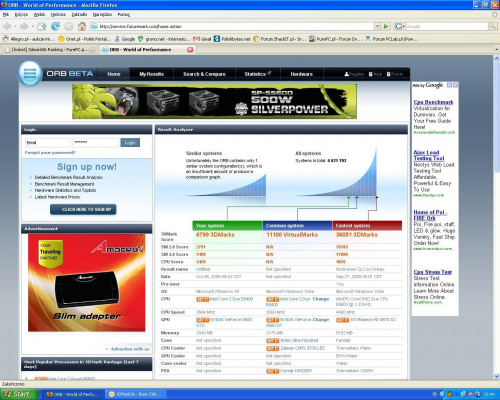Viewport: 500px width, 400px height.
Task: Reload the page with the refresh icon
Action: click(55, 26)
